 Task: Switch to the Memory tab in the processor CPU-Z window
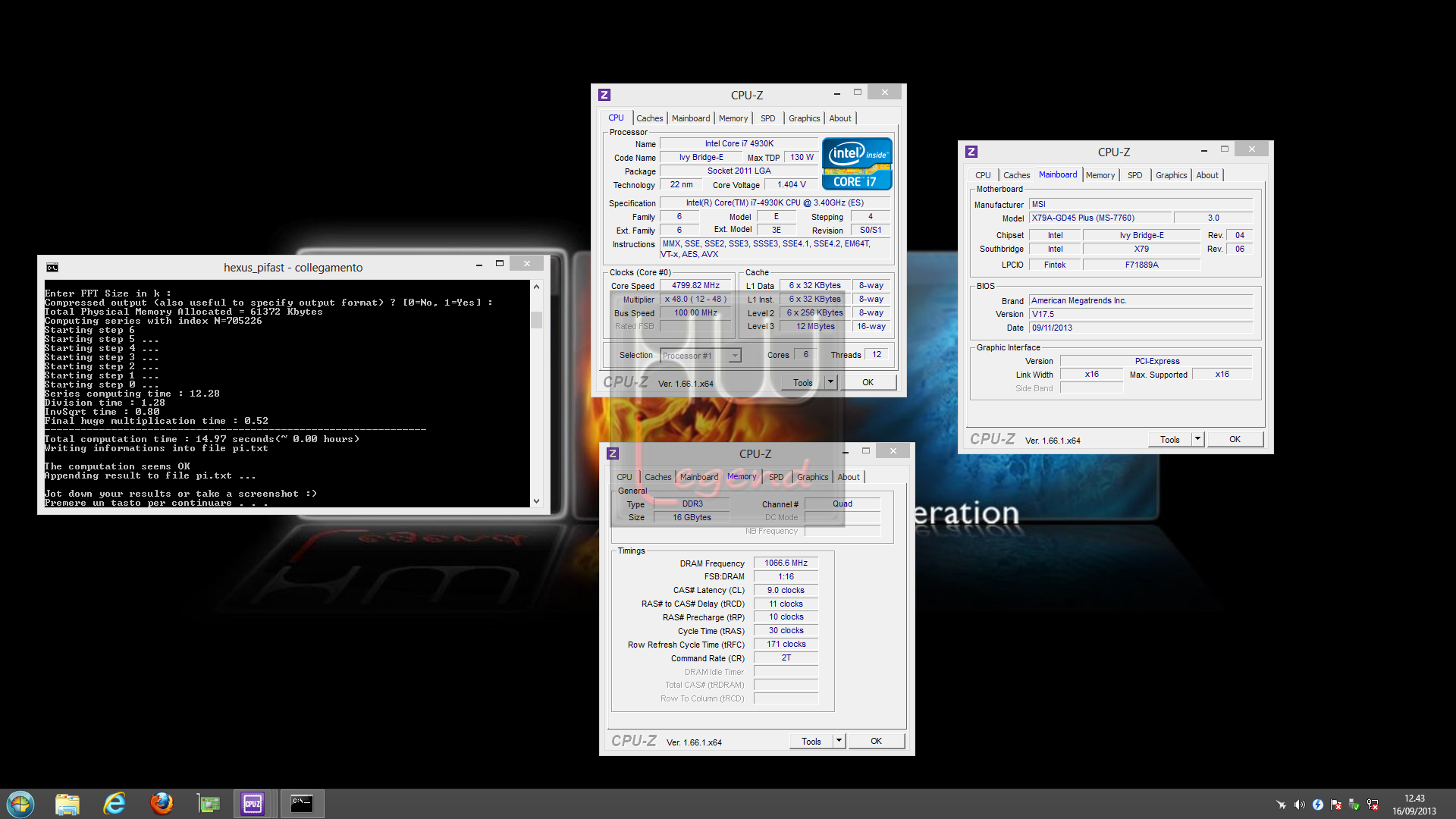point(733,118)
